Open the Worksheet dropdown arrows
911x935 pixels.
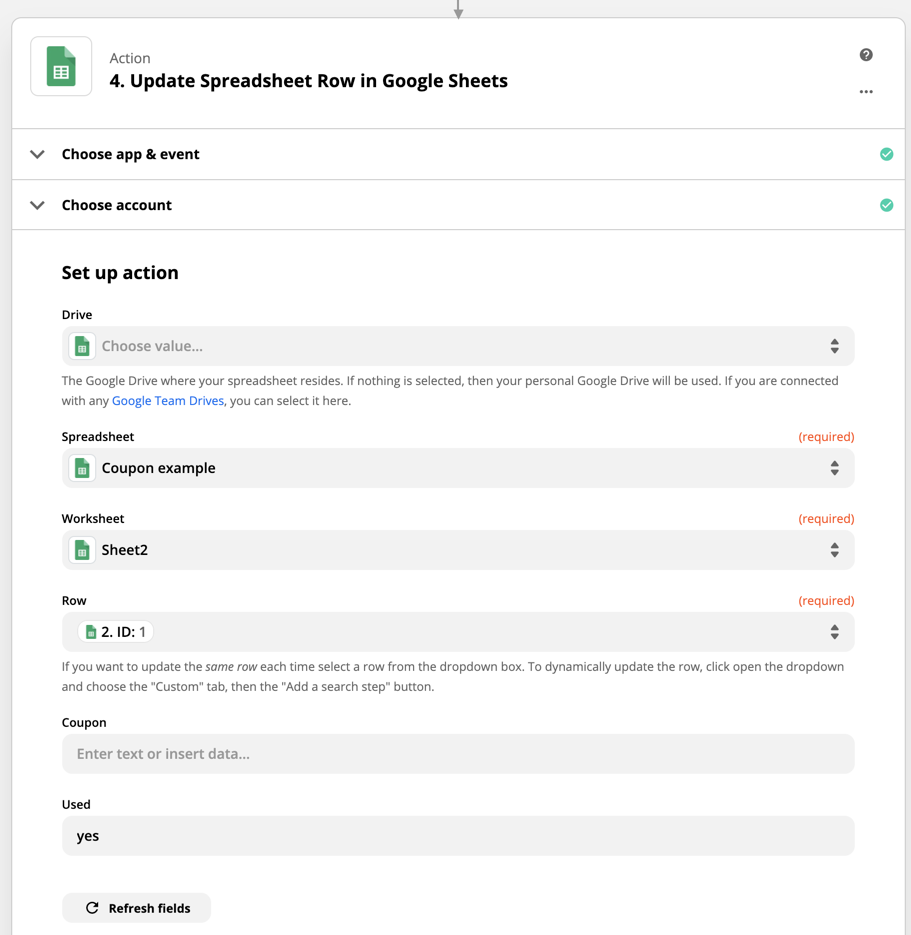[834, 550]
